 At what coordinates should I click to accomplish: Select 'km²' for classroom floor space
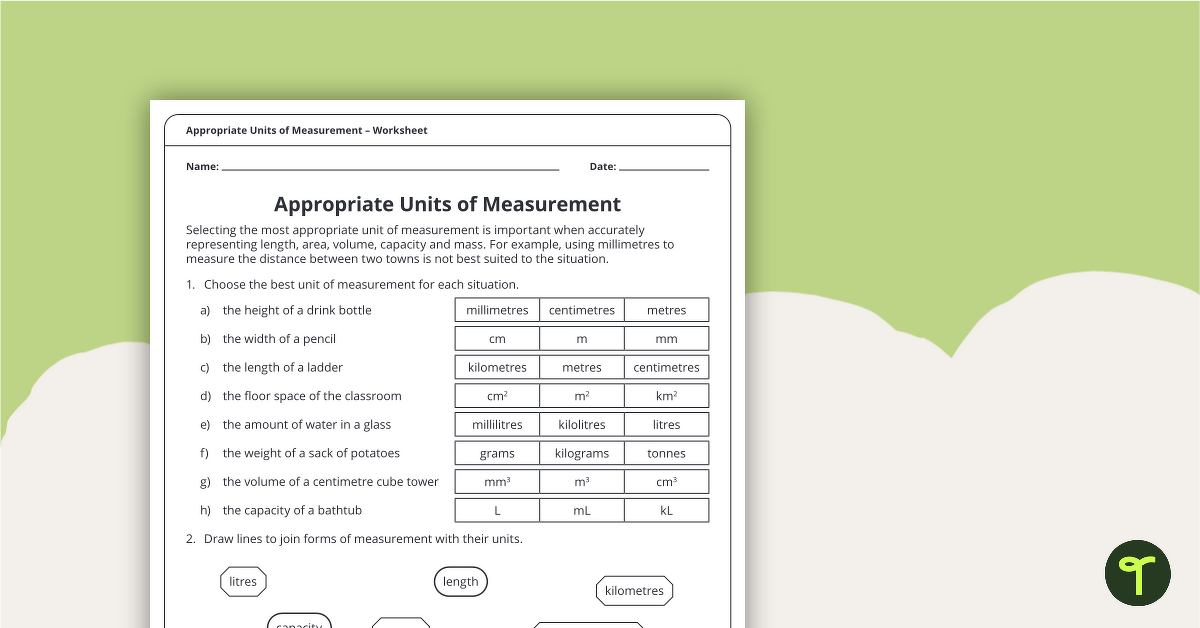(x=667, y=396)
